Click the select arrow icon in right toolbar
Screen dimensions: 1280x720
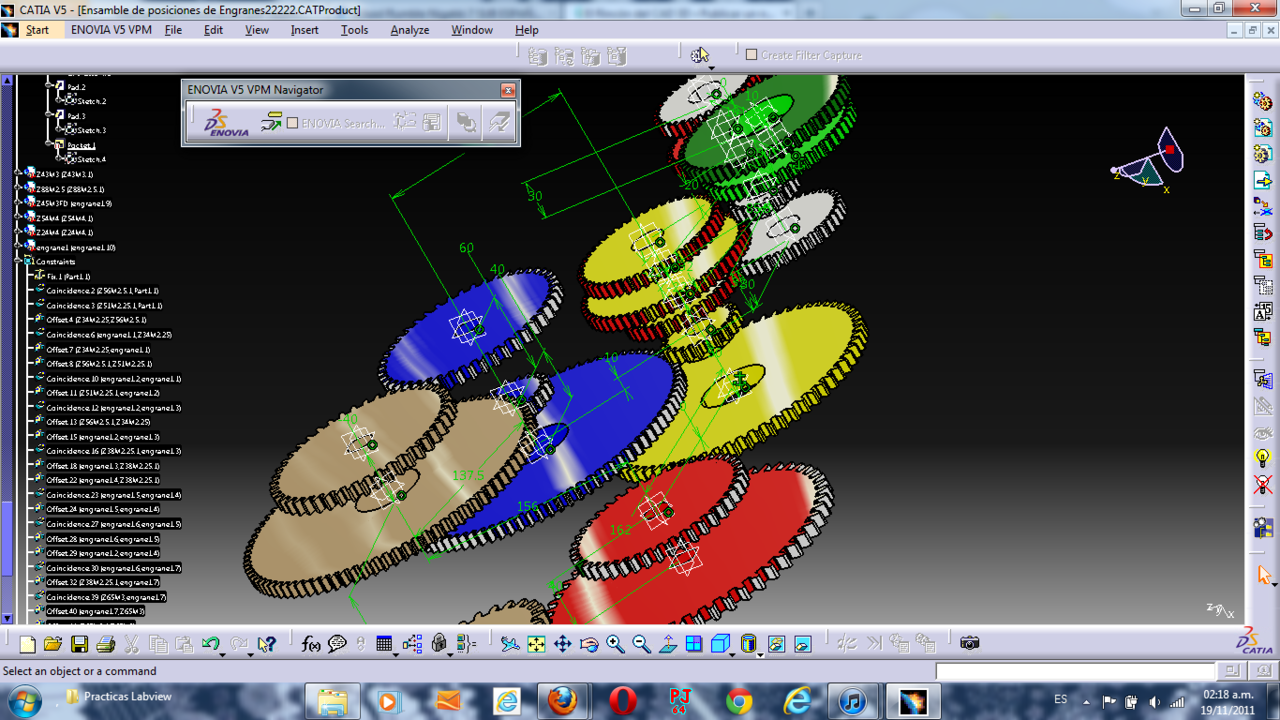tap(1263, 575)
